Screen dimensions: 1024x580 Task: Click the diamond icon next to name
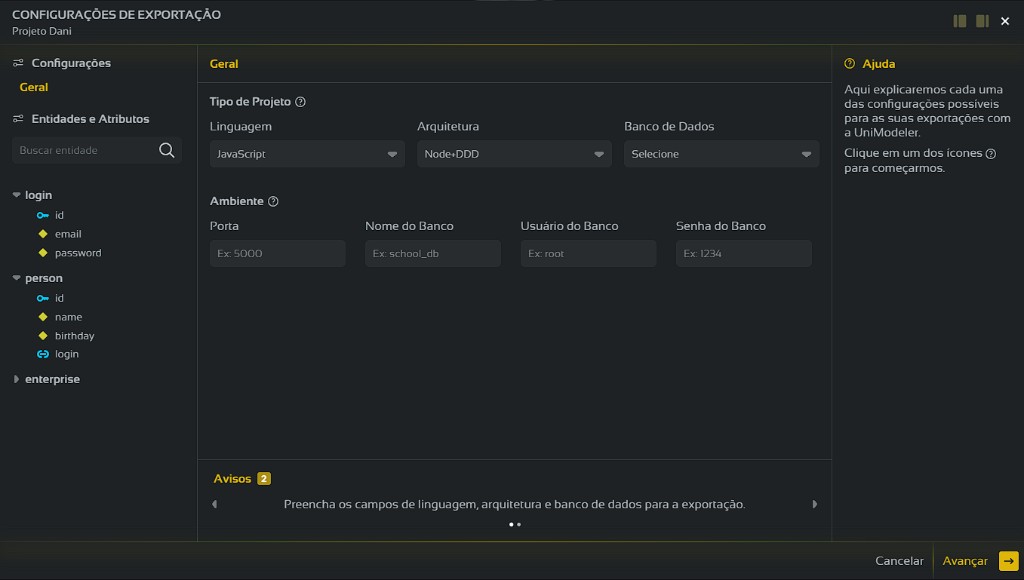(43, 317)
